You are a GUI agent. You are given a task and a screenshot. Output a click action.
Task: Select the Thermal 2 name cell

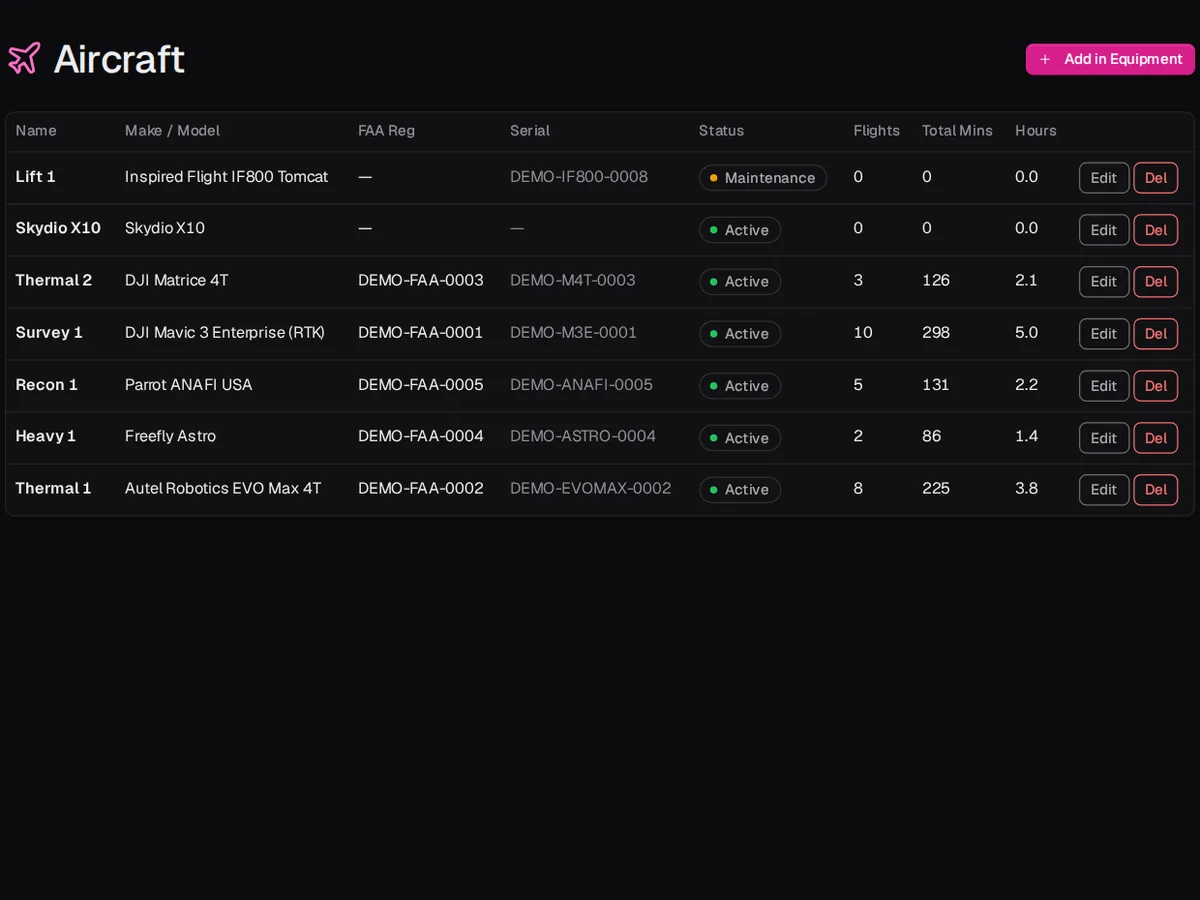pos(54,281)
